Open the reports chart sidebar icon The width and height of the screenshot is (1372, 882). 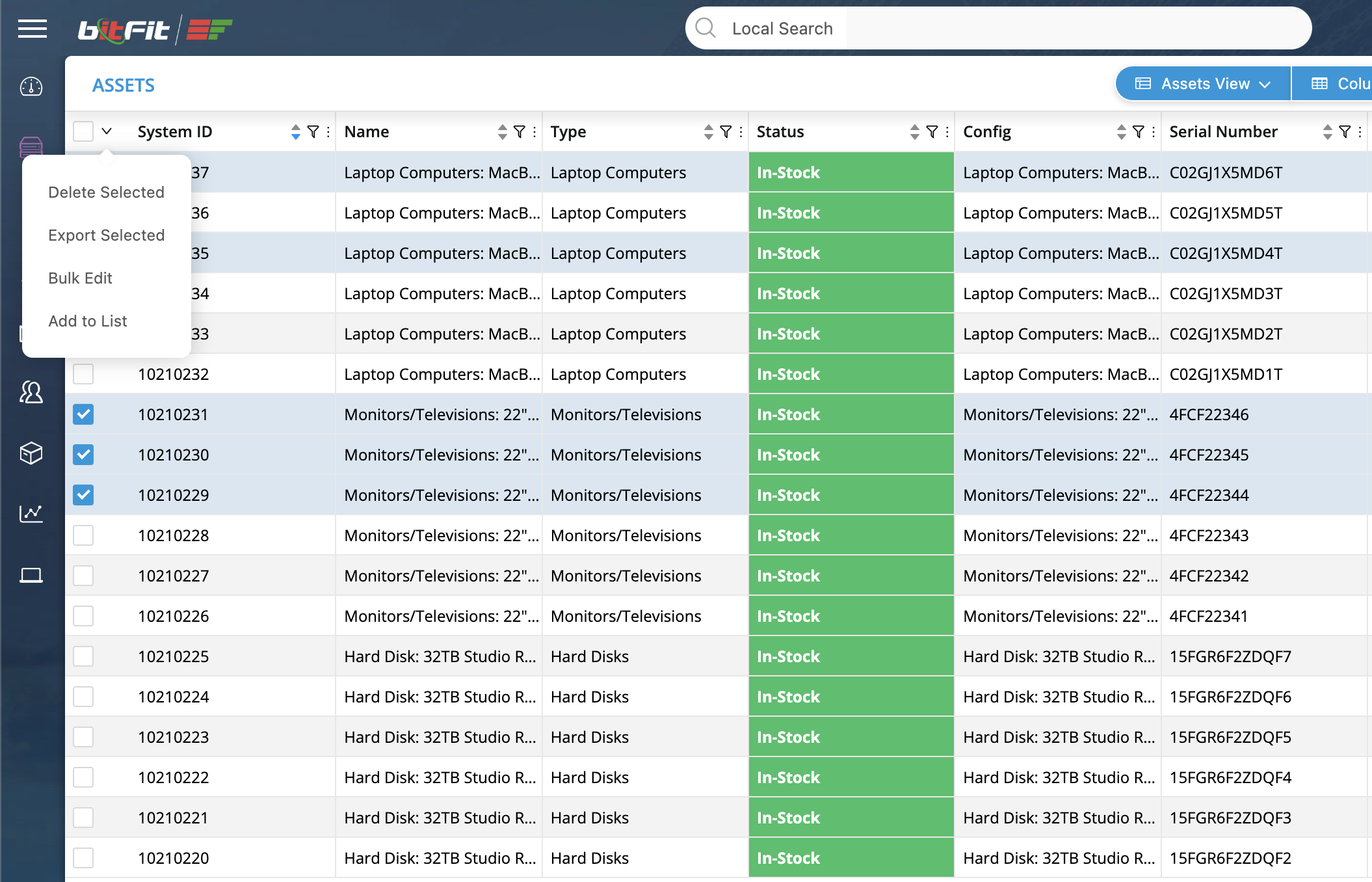click(x=31, y=514)
